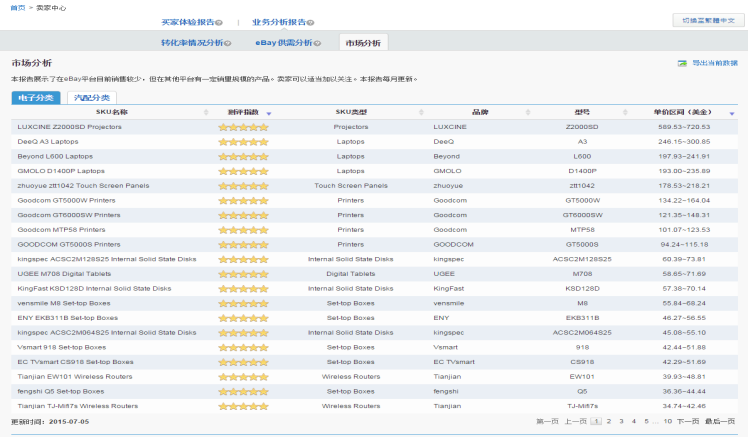Image resolution: width=749 pixels, height=438 pixels.
Task: Switch to eBay供需分析 sub-tab
Action: coord(284,43)
